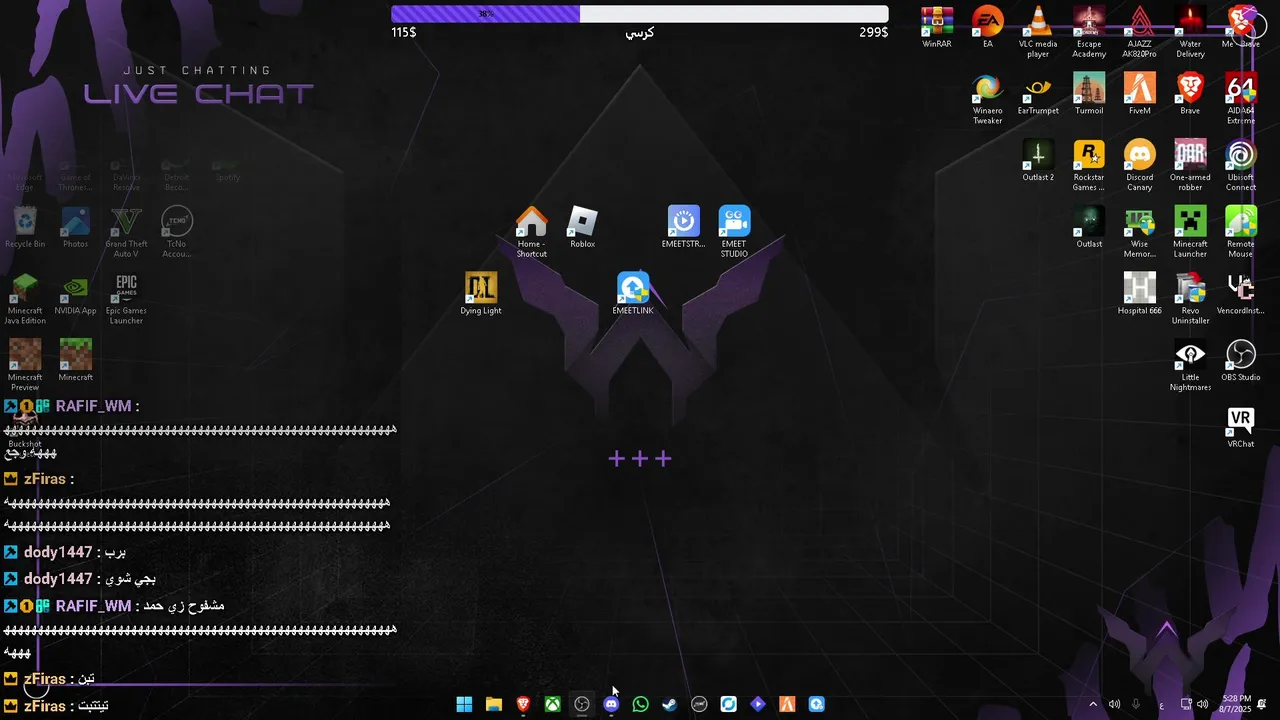
Task: Select the Hospital 666 icon
Action: [1139, 294]
